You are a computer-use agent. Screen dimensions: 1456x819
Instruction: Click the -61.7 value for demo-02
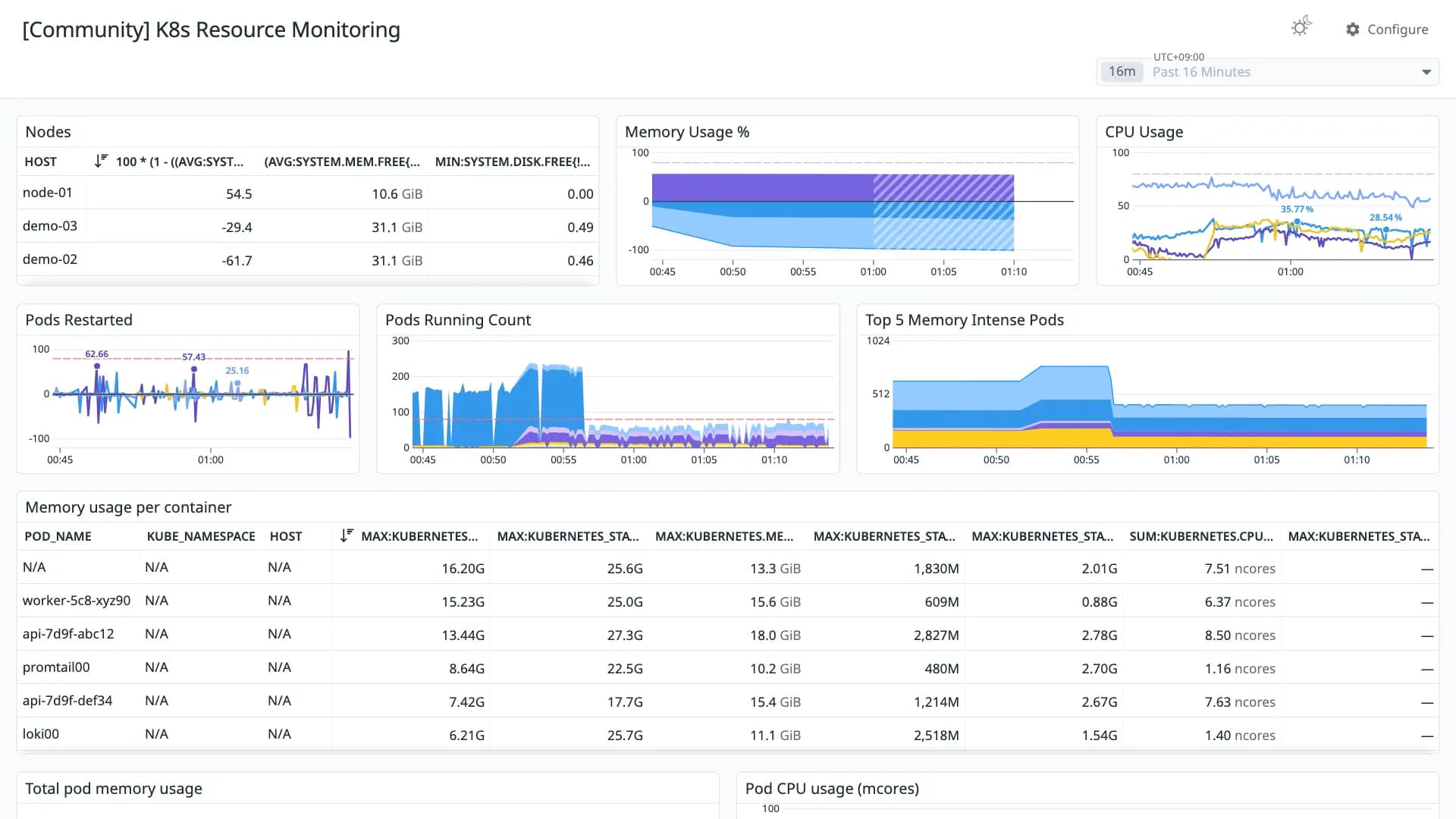[x=237, y=261]
